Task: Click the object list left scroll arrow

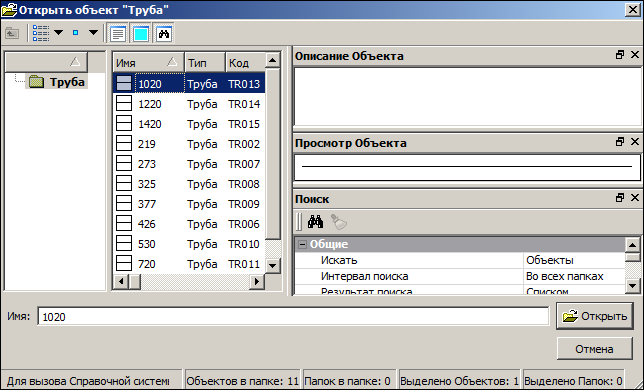Action: (120, 281)
